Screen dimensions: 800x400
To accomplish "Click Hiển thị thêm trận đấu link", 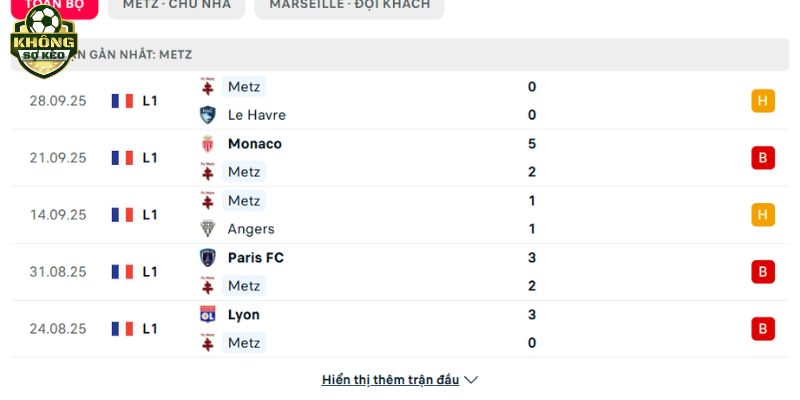I will click(390, 380).
